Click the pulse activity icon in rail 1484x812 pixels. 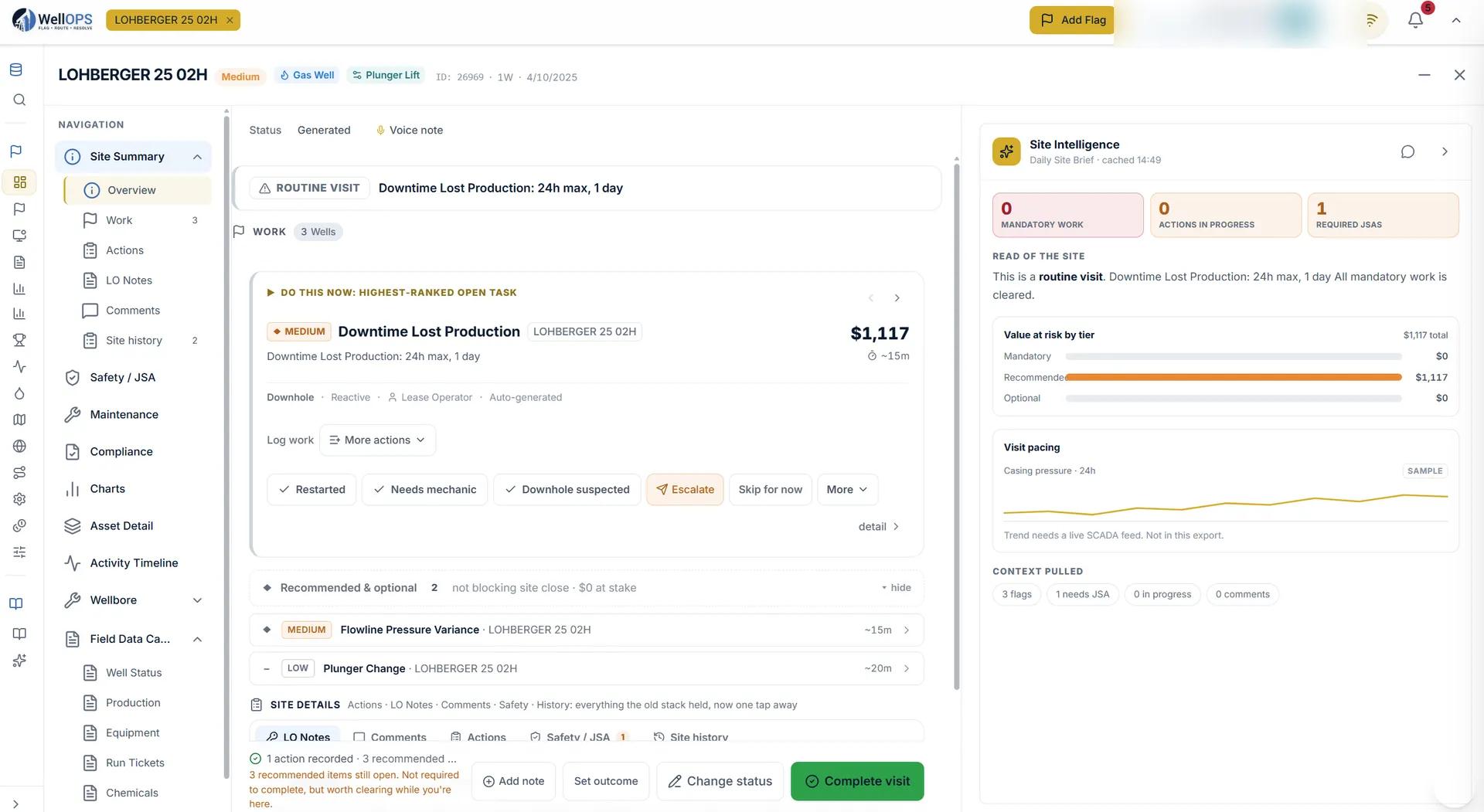click(19, 367)
